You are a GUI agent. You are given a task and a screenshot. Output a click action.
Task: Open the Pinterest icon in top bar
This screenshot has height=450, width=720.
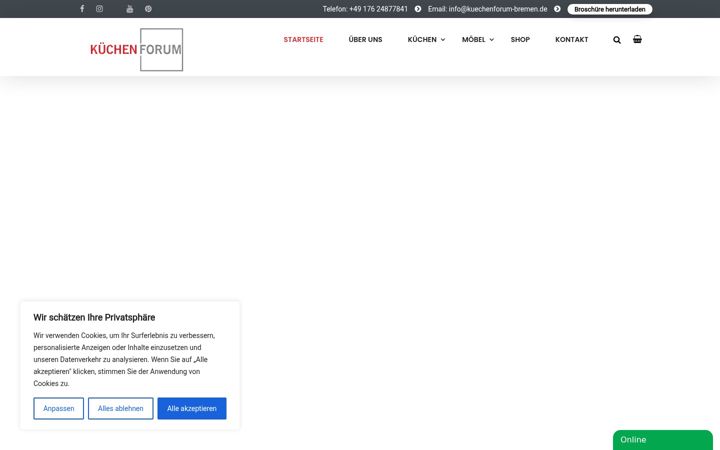148,9
